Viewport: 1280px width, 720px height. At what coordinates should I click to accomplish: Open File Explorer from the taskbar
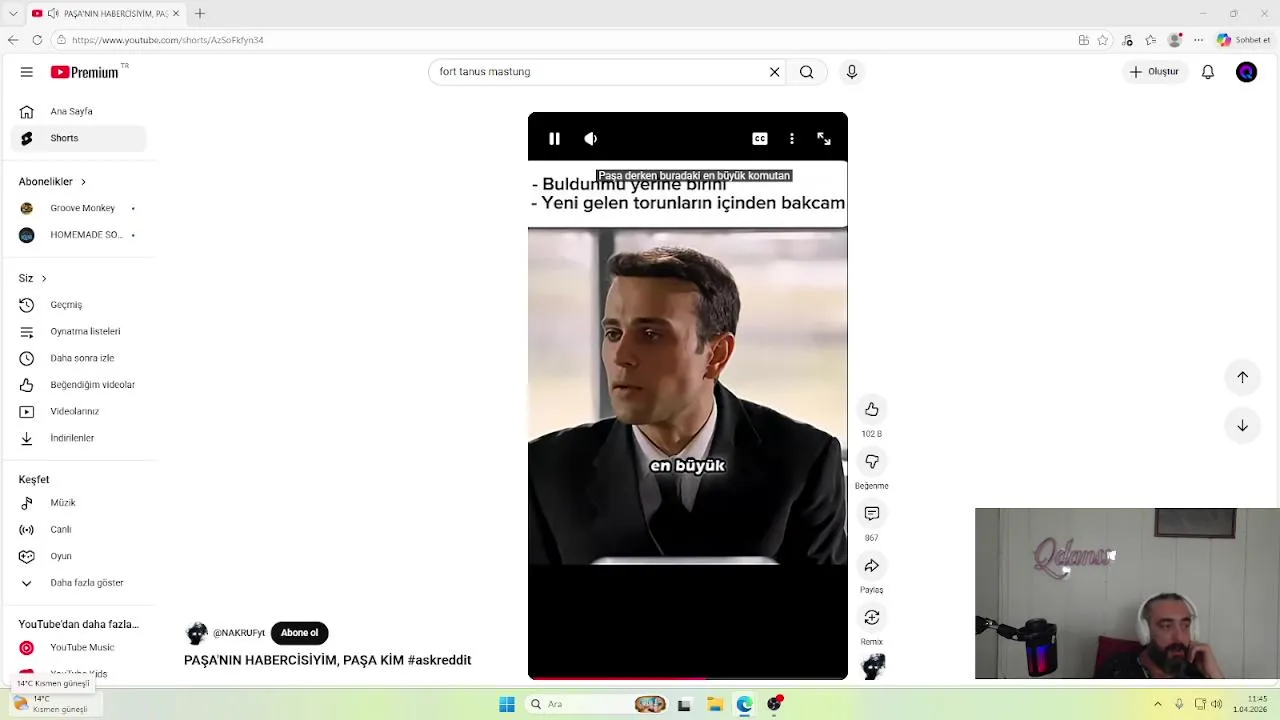click(x=715, y=705)
